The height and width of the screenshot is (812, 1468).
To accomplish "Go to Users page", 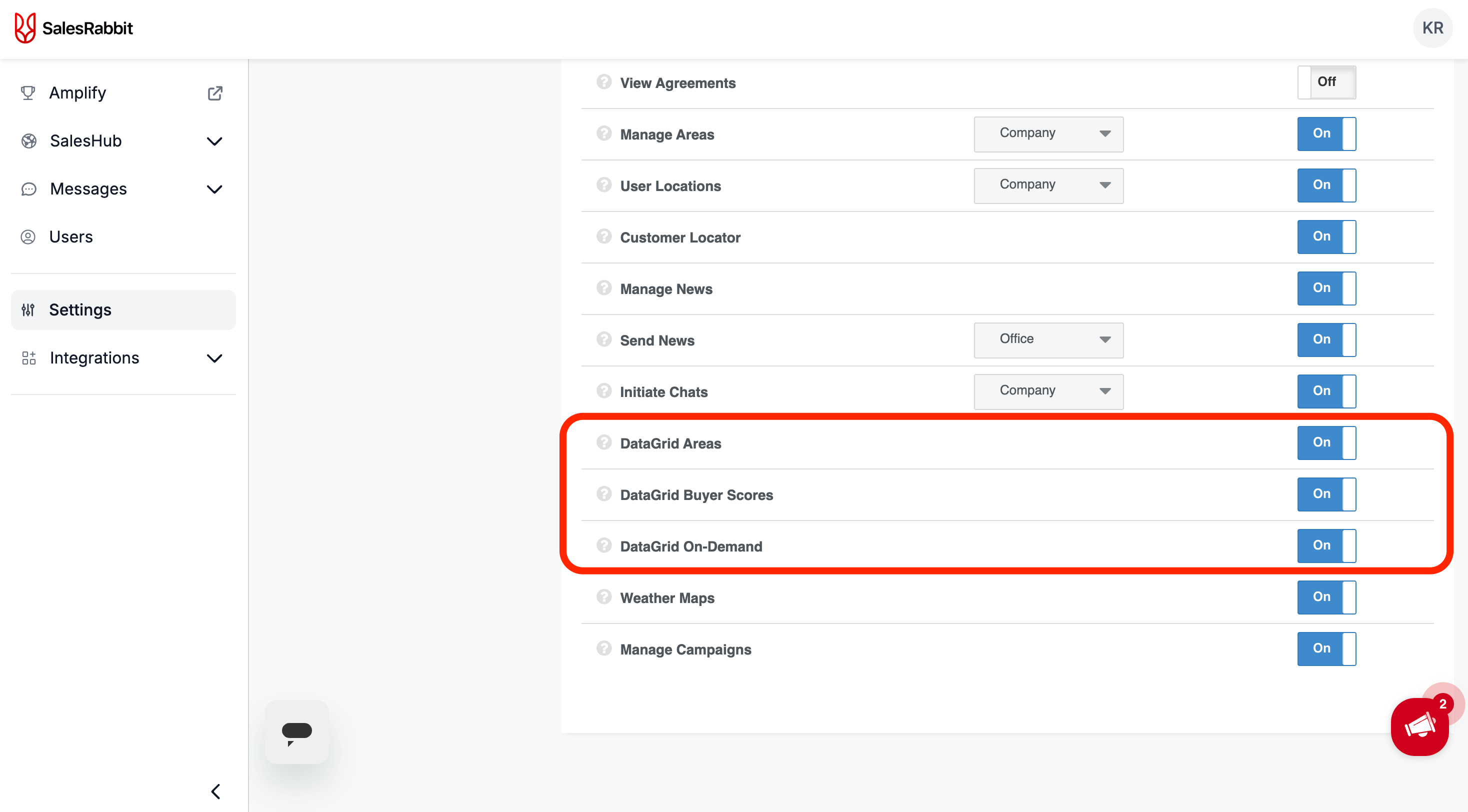I will point(70,236).
